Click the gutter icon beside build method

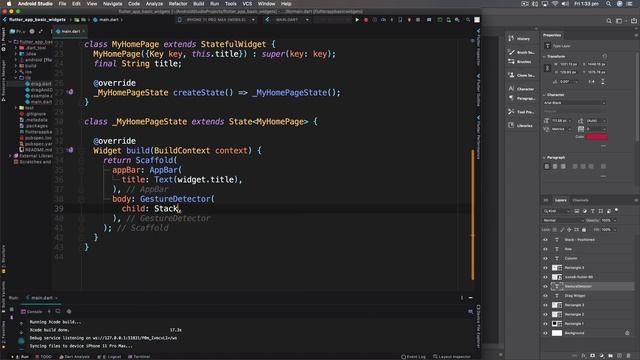click(x=70, y=150)
